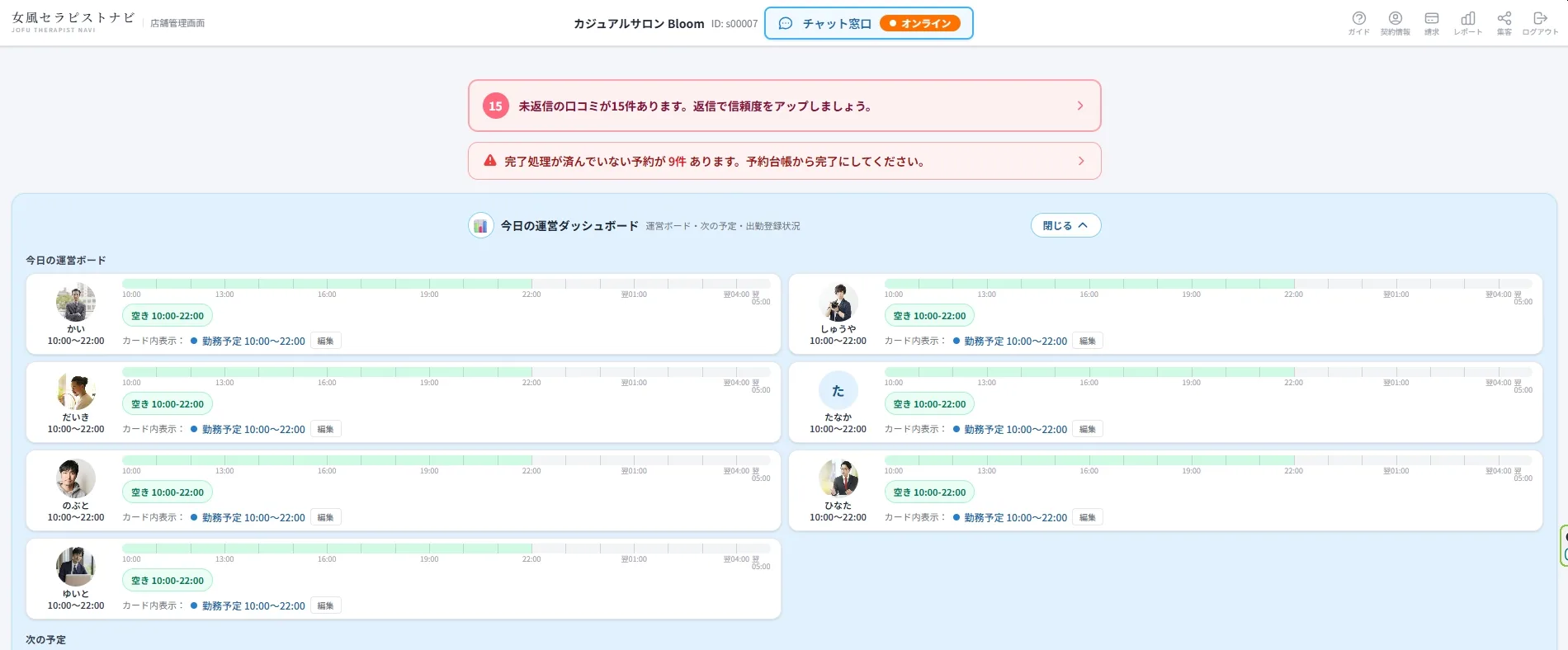Click 編集 button in しゅうや's card
This screenshot has height=650, width=1568.
tap(1088, 341)
